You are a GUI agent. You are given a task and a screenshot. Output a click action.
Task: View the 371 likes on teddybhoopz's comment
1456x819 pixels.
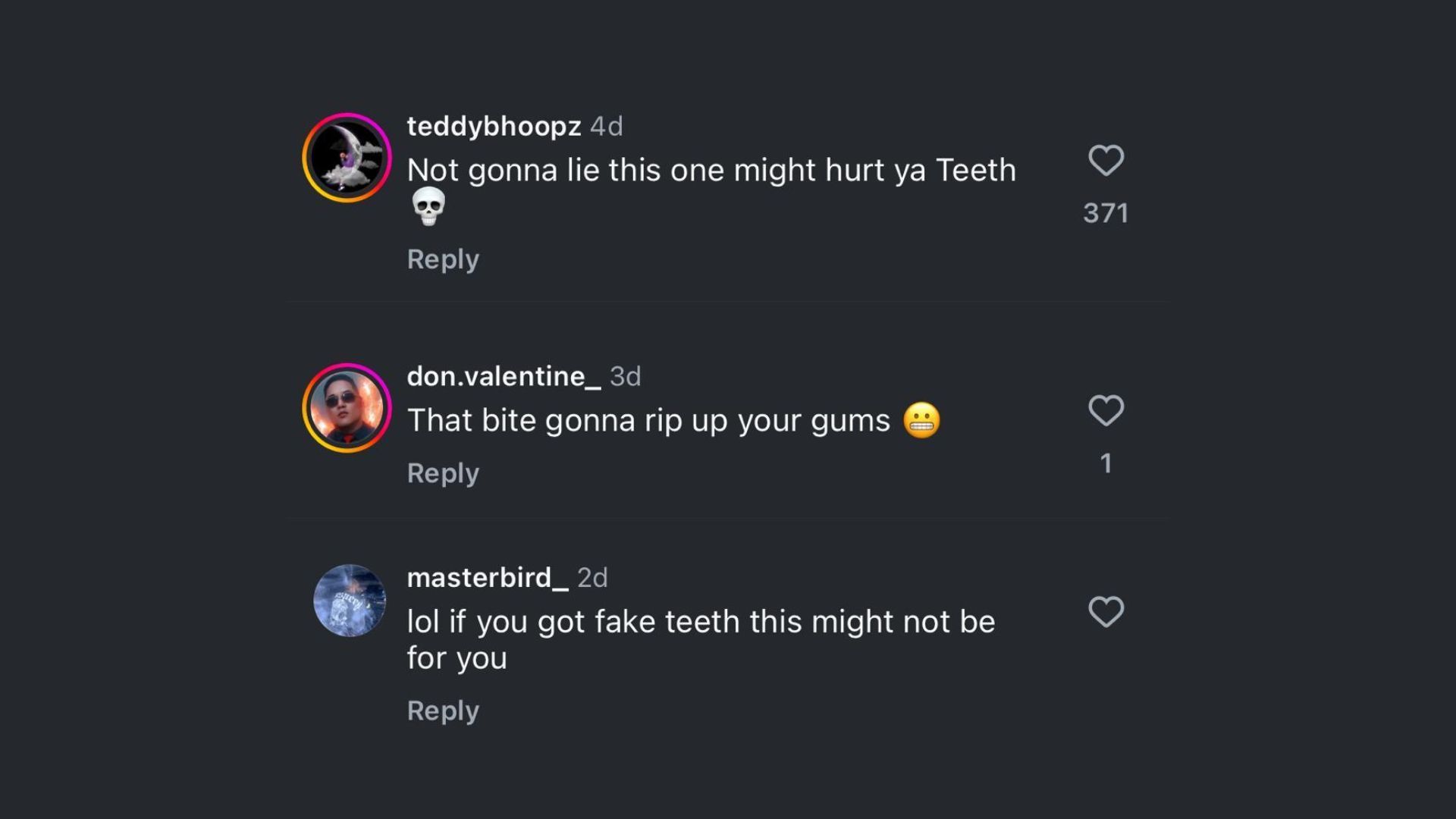(x=1106, y=213)
